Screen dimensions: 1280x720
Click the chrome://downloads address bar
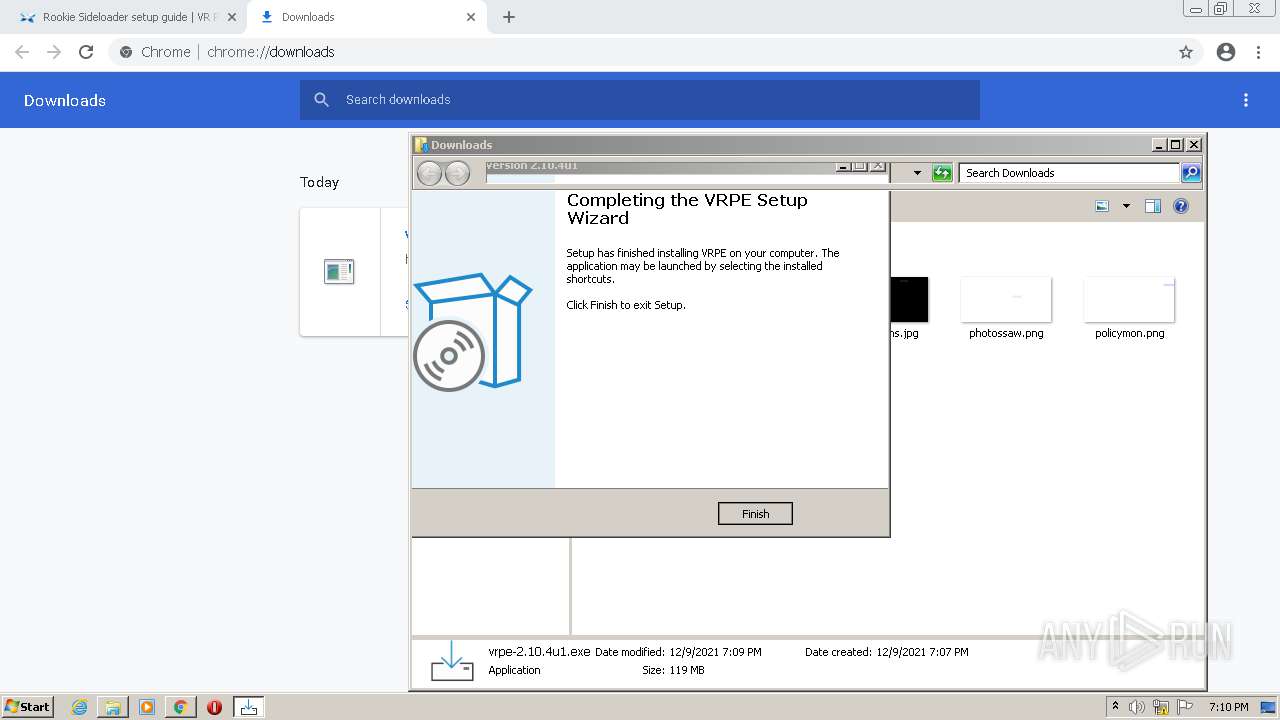click(640, 52)
